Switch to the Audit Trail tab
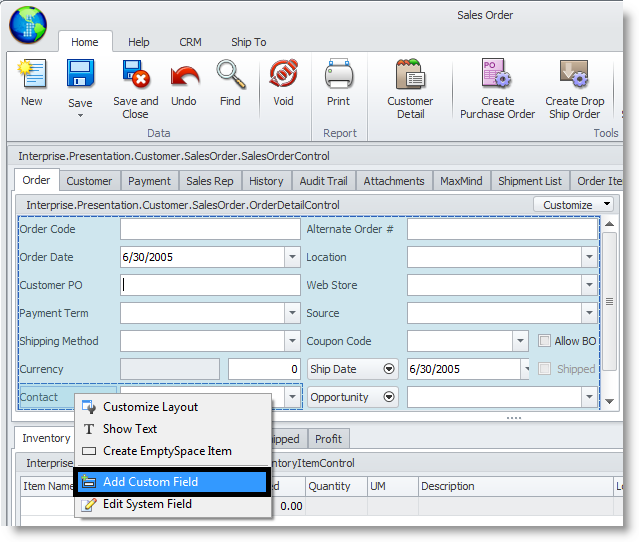639x542 pixels. 323,181
